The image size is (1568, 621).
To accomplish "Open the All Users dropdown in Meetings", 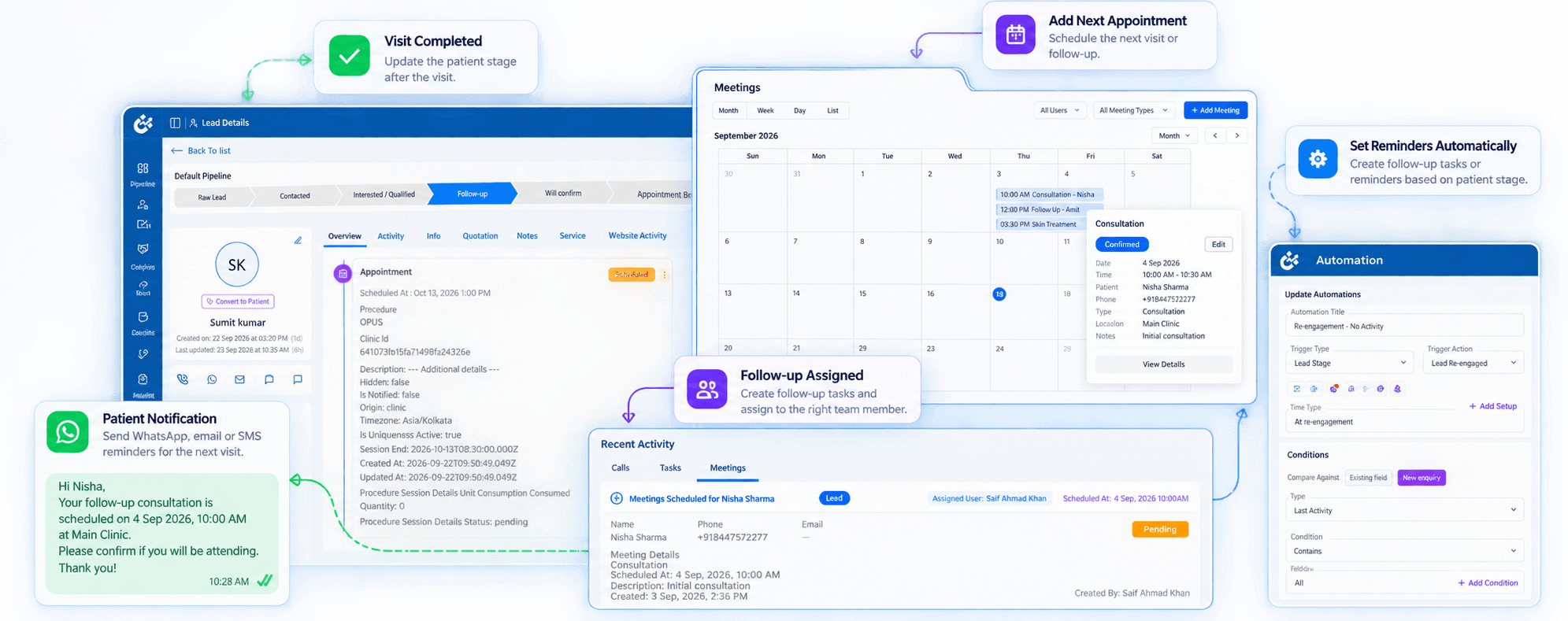I will [x=1060, y=110].
